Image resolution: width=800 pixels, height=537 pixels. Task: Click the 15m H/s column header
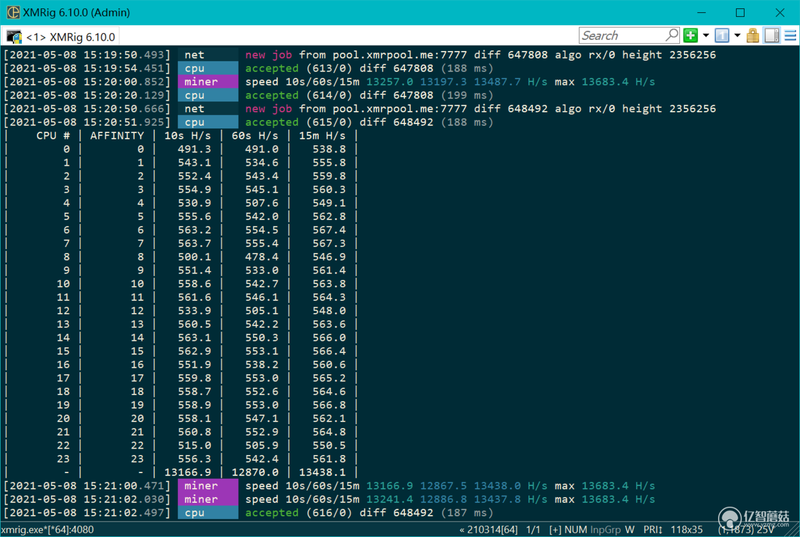tap(322, 136)
